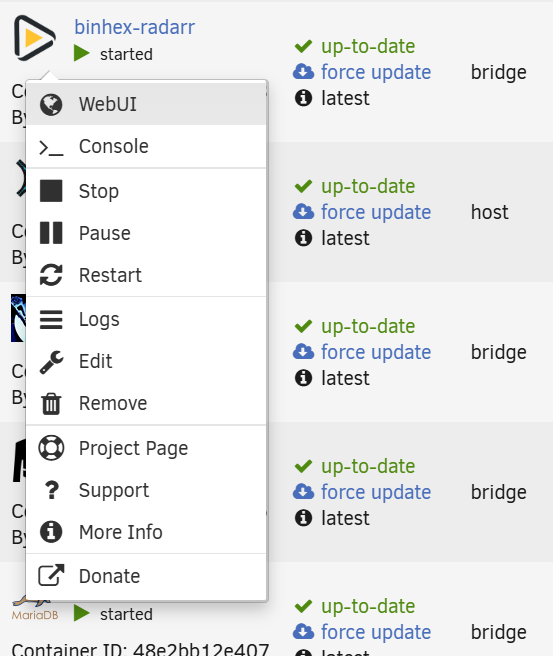
Task: Click the globe icon next to WebUI
Action: point(51,104)
